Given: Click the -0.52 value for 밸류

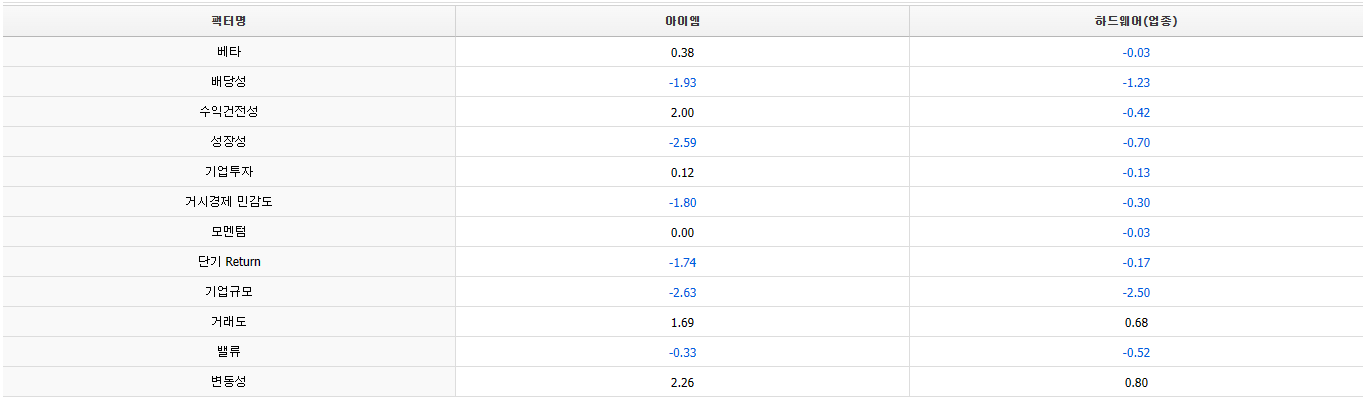Looking at the screenshot, I should [x=1136, y=352].
